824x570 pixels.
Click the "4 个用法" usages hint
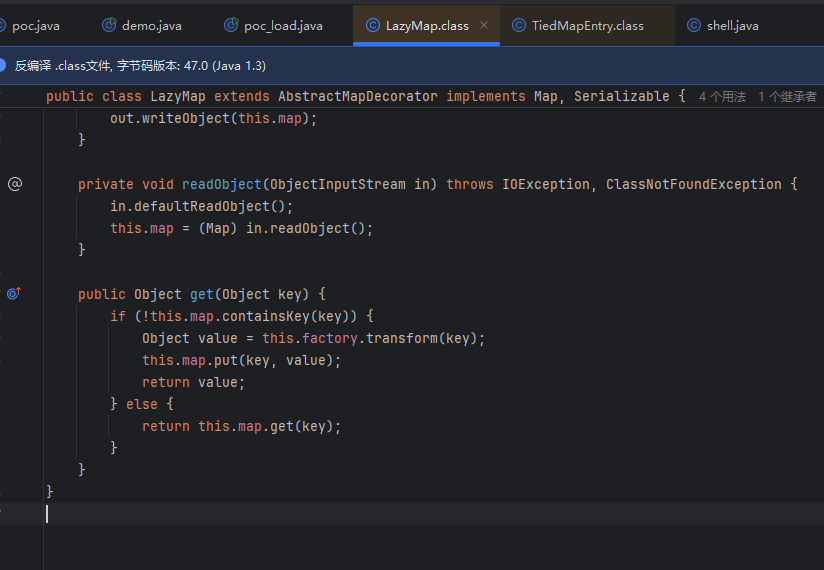(x=722, y=97)
